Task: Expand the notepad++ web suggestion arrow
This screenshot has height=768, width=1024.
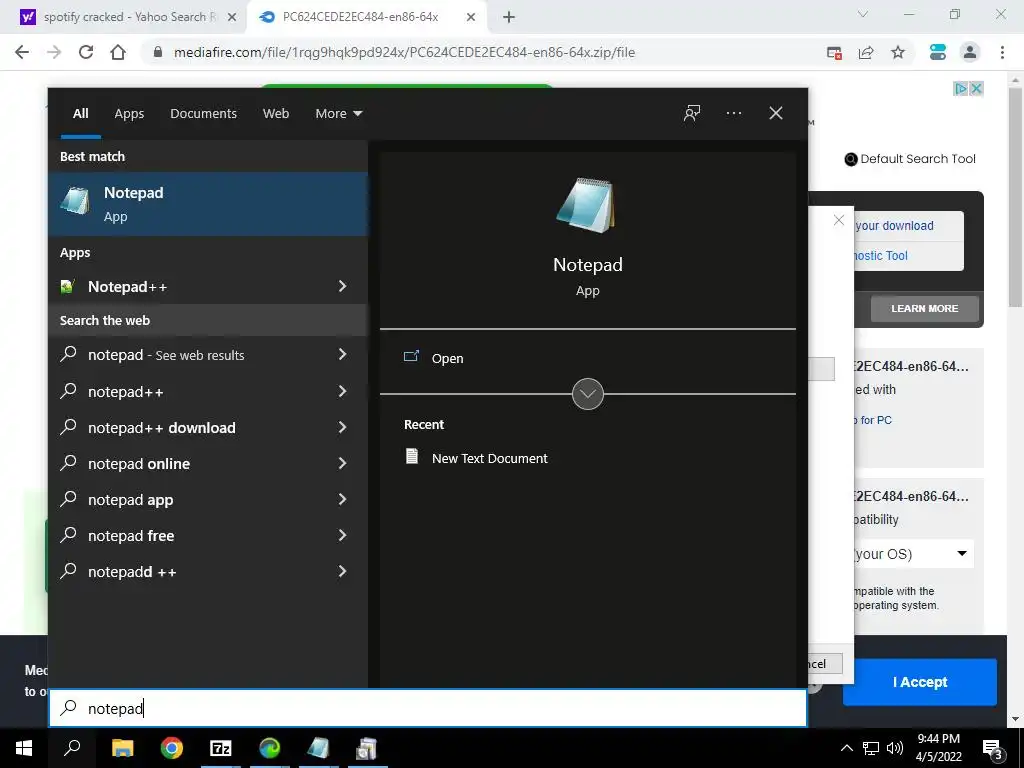Action: pyautogui.click(x=342, y=391)
